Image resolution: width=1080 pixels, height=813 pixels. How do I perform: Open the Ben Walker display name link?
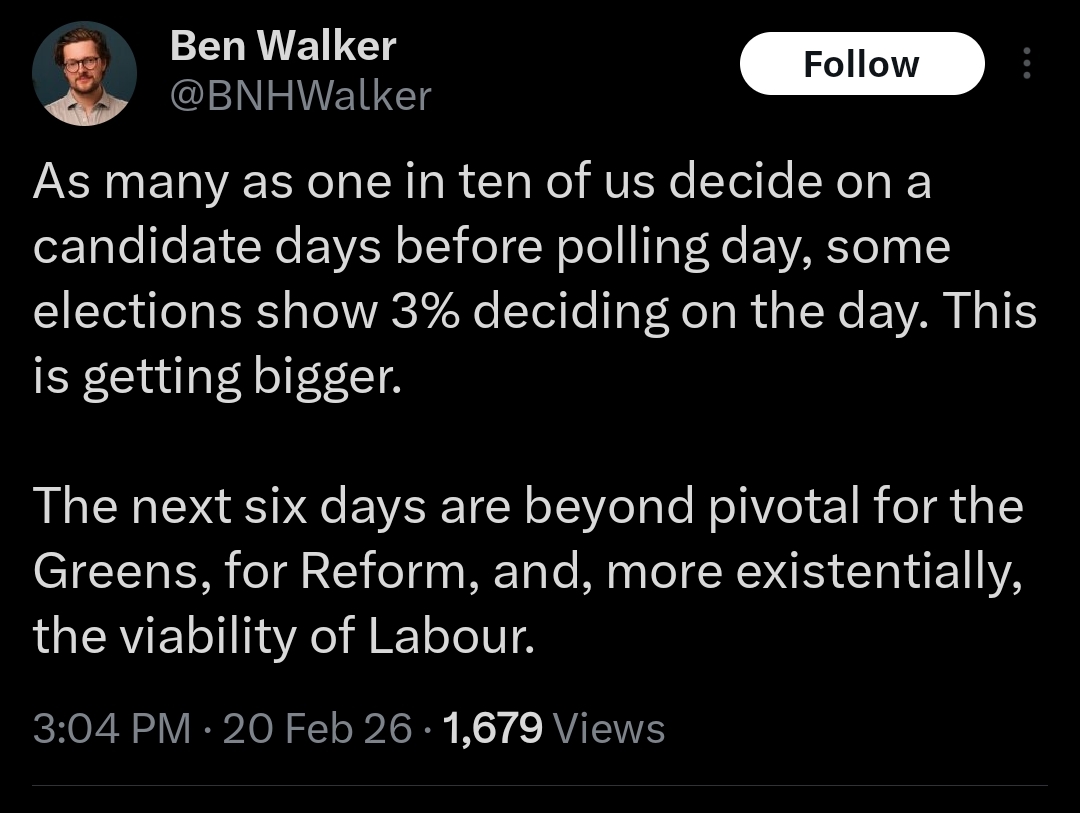click(x=283, y=46)
